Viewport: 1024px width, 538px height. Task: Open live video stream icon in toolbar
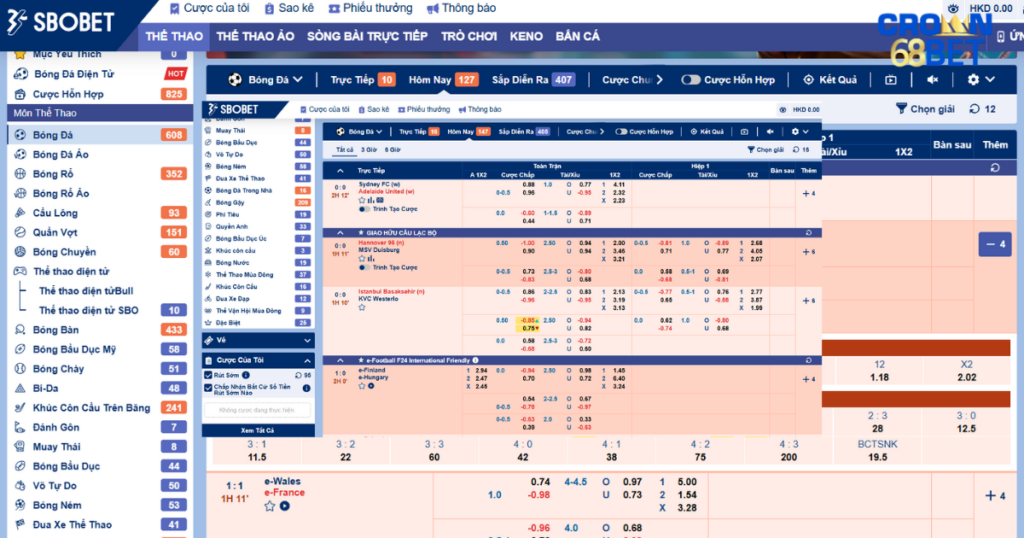891,80
